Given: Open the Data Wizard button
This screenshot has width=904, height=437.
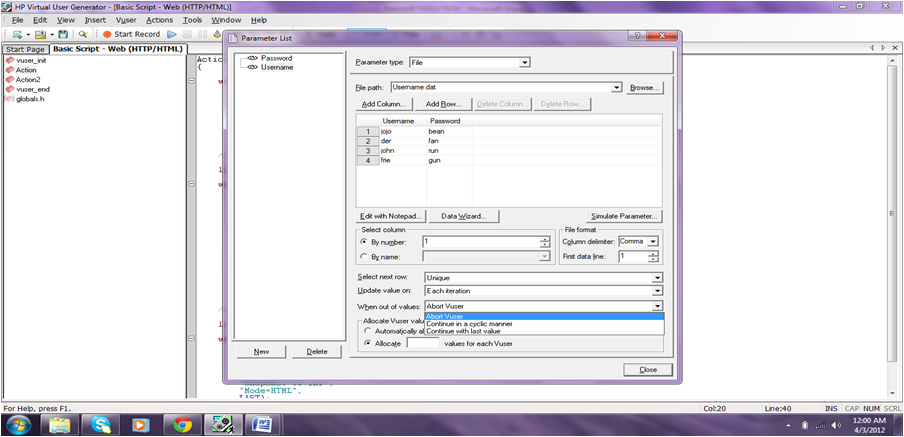Looking at the screenshot, I should (464, 216).
